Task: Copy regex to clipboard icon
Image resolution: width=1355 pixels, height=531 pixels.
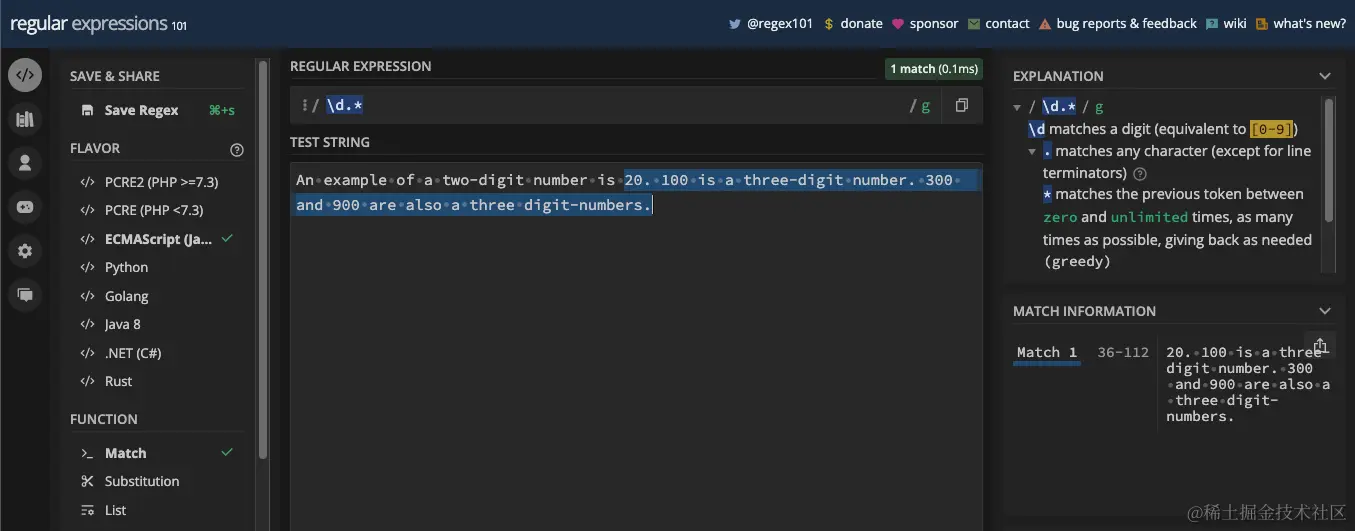Action: point(961,105)
